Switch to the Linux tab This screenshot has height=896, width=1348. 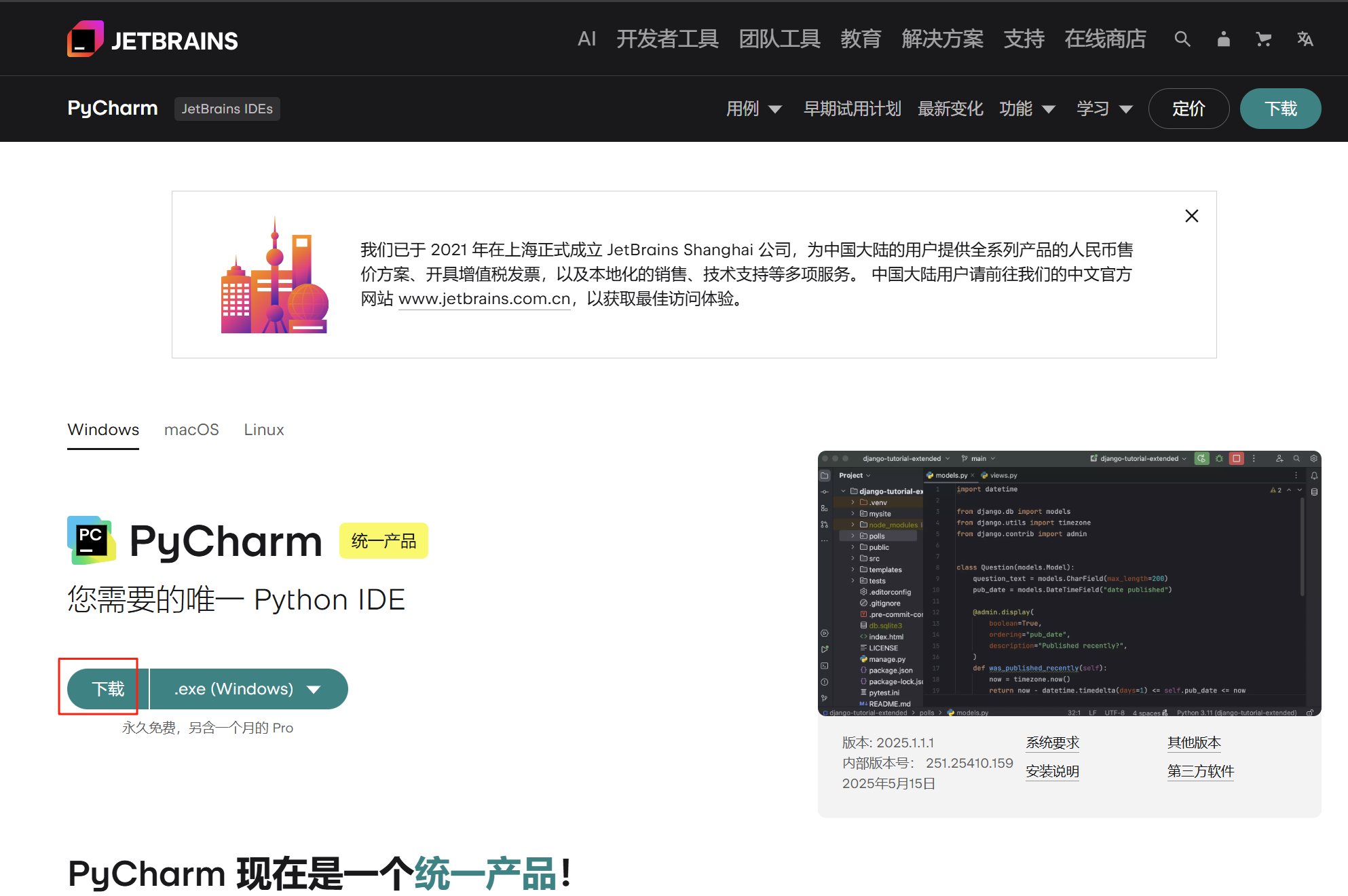tap(263, 429)
